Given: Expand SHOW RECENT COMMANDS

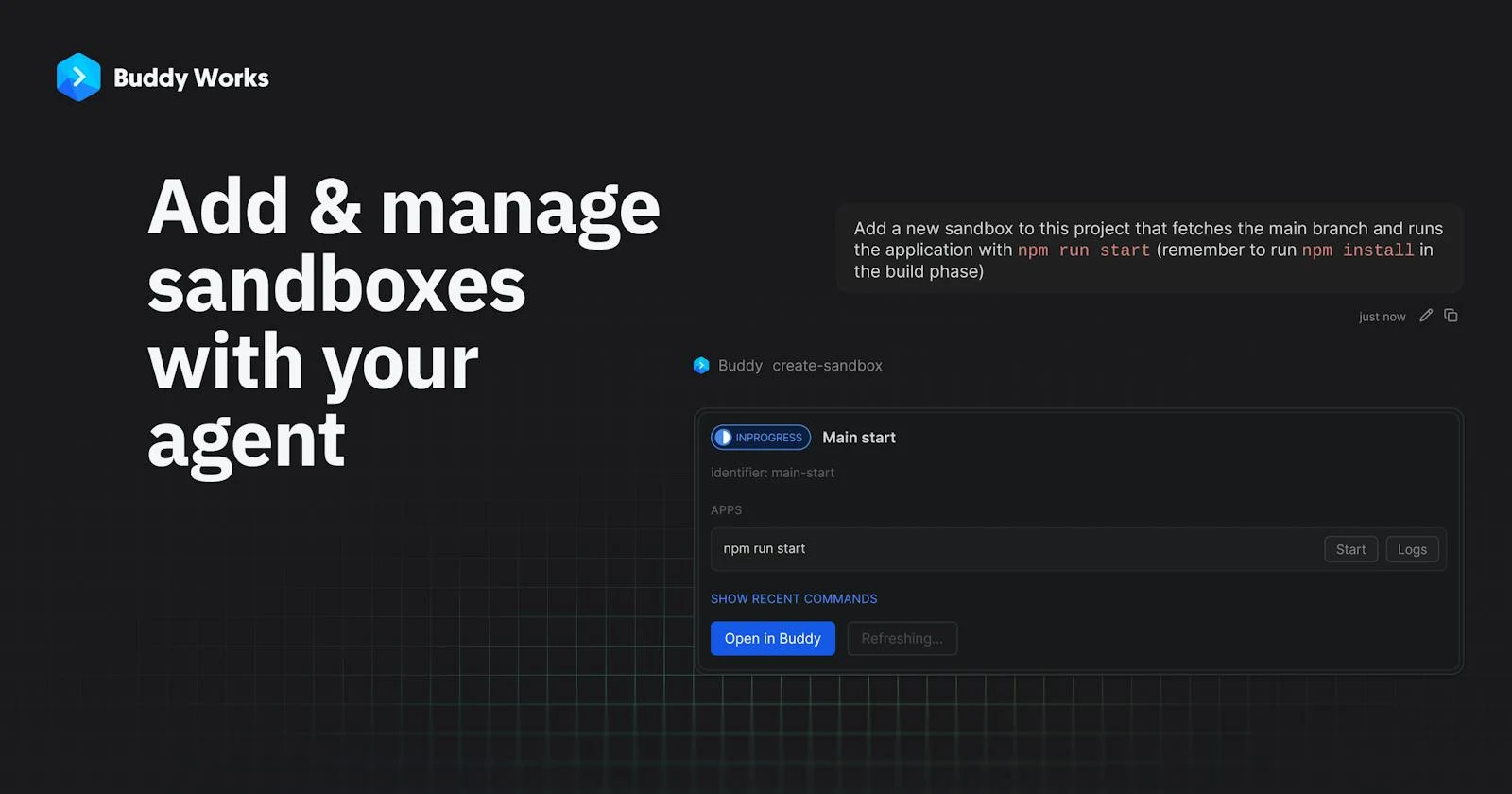Looking at the screenshot, I should click(x=794, y=598).
